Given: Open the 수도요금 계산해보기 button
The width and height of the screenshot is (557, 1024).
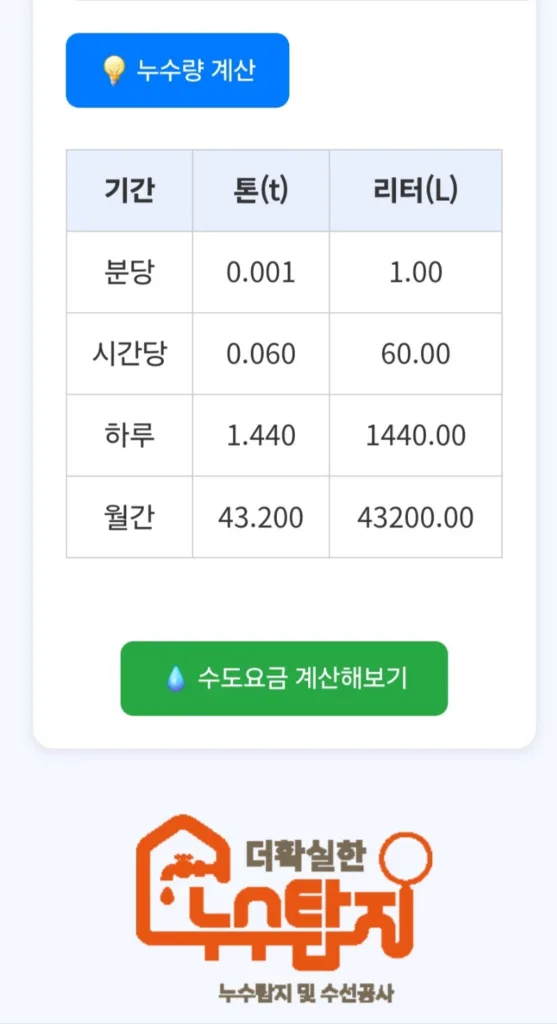Looking at the screenshot, I should coord(284,678).
